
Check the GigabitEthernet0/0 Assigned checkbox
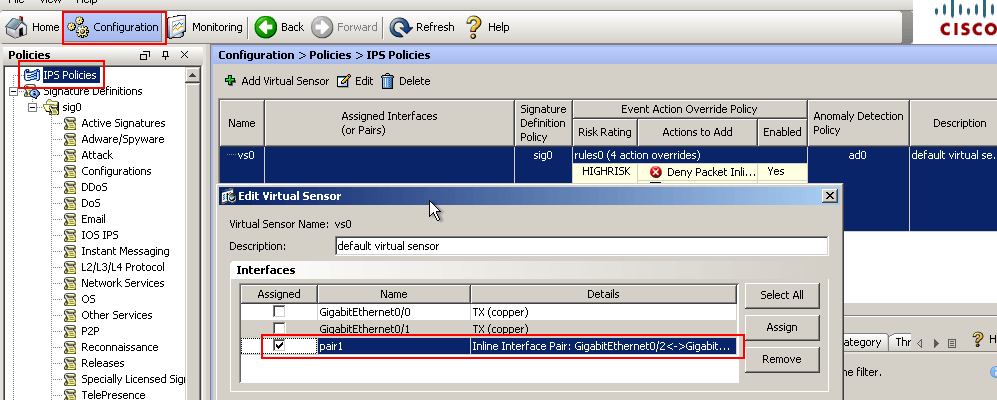pos(278,312)
